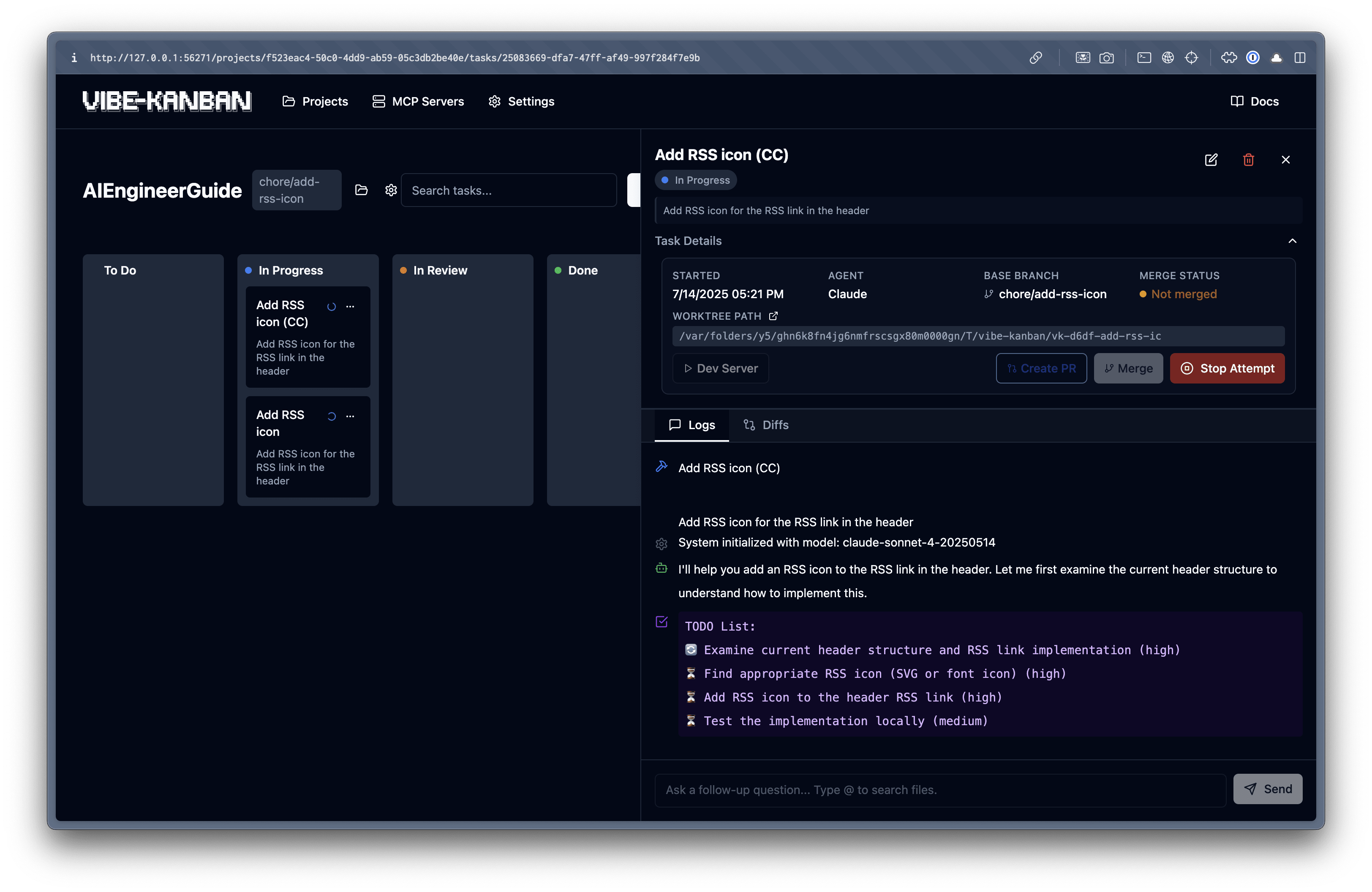Click the Done column header
The image size is (1372, 892).
coord(583,270)
